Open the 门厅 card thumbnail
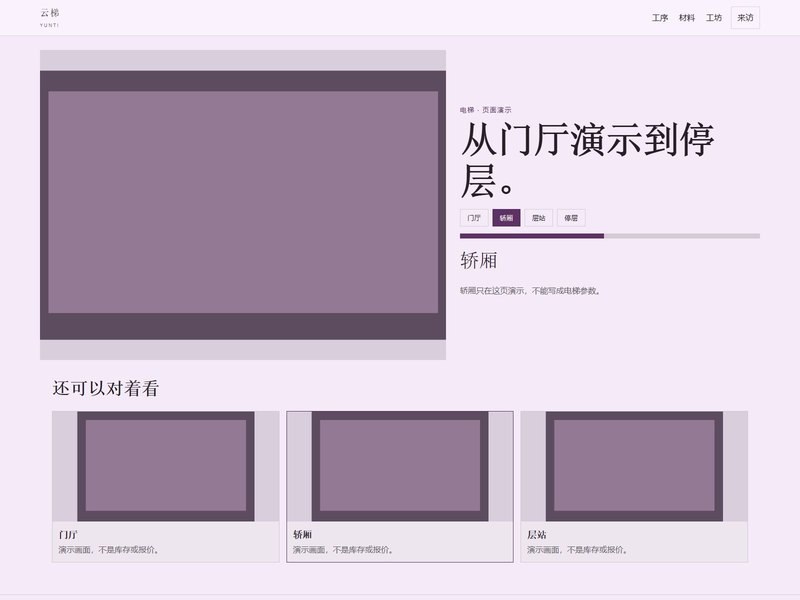Image resolution: width=800 pixels, height=600 pixels. [166, 466]
